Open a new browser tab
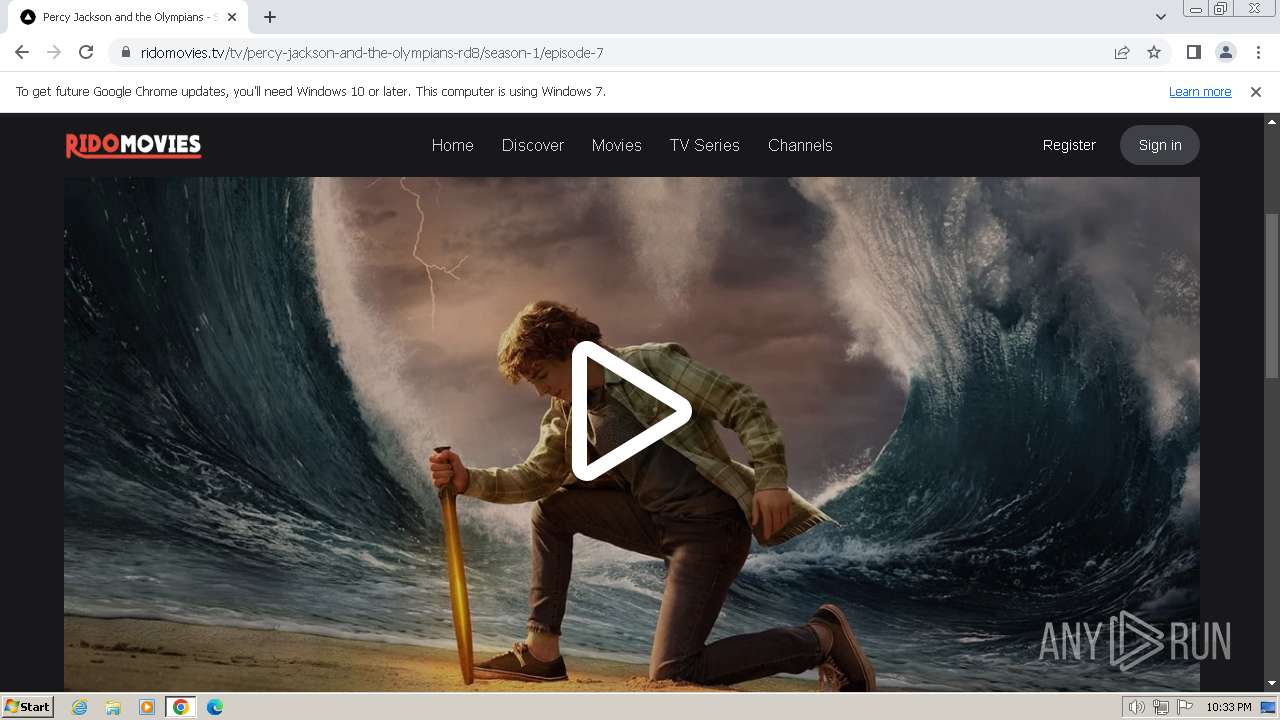The width and height of the screenshot is (1280, 720). tap(270, 17)
